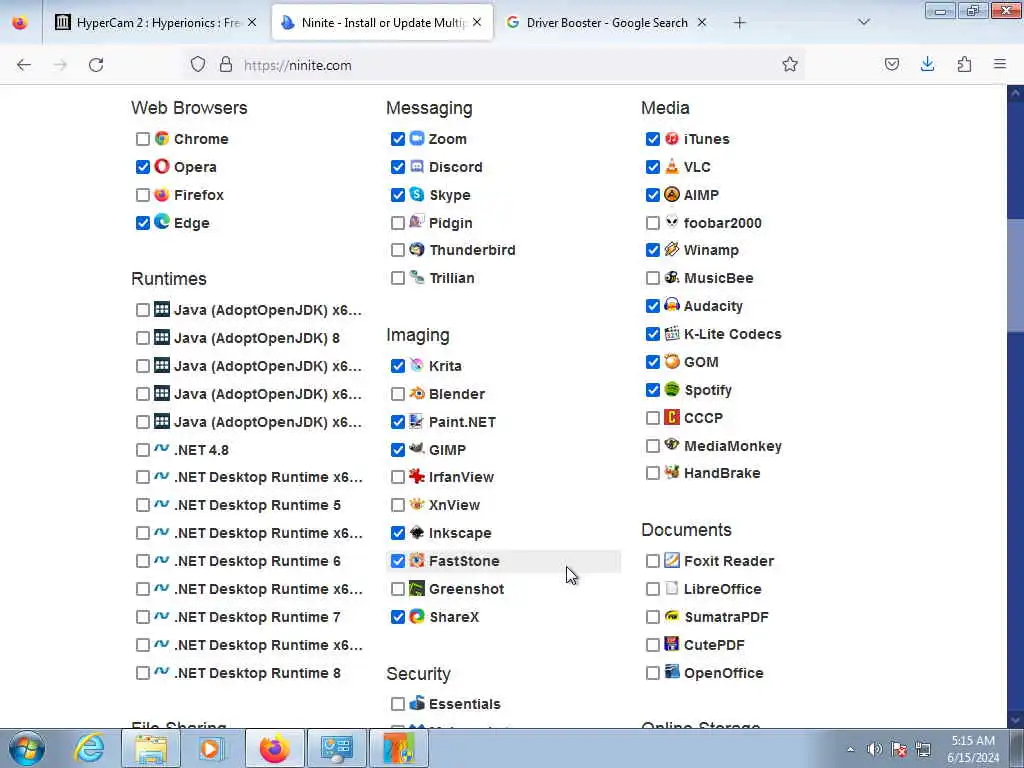Check the Essentials security checkbox

point(398,704)
